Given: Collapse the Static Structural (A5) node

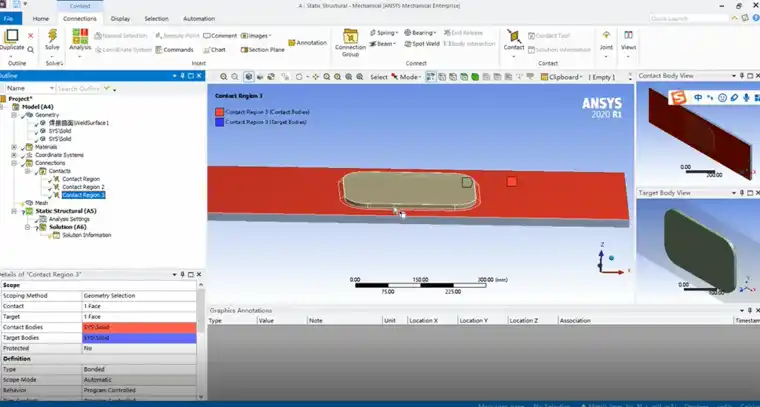Looking at the screenshot, I should pyautogui.click(x=14, y=211).
